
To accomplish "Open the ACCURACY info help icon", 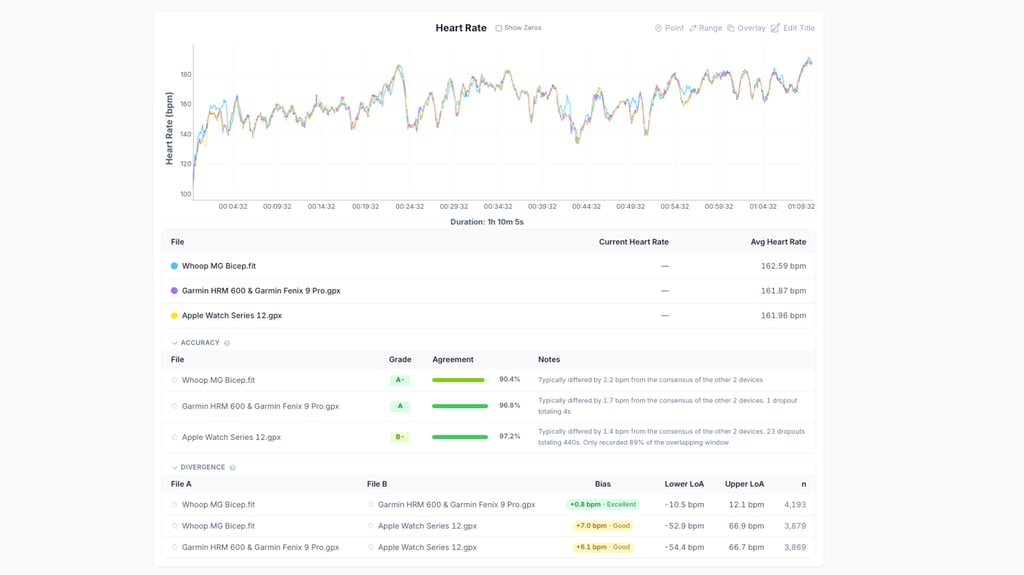I will click(x=227, y=343).
